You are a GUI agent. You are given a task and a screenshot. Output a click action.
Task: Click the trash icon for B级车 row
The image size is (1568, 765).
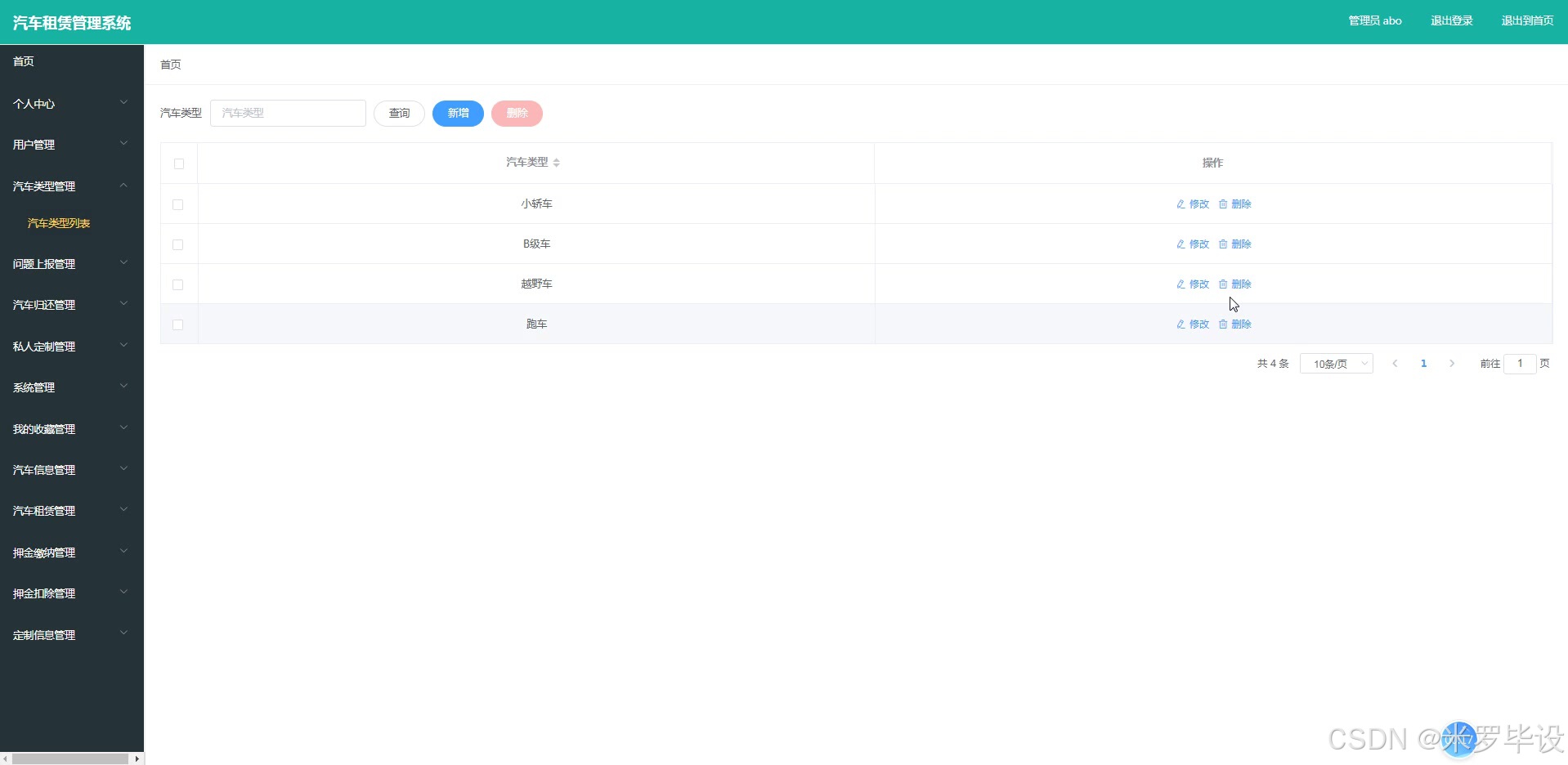pos(1223,244)
